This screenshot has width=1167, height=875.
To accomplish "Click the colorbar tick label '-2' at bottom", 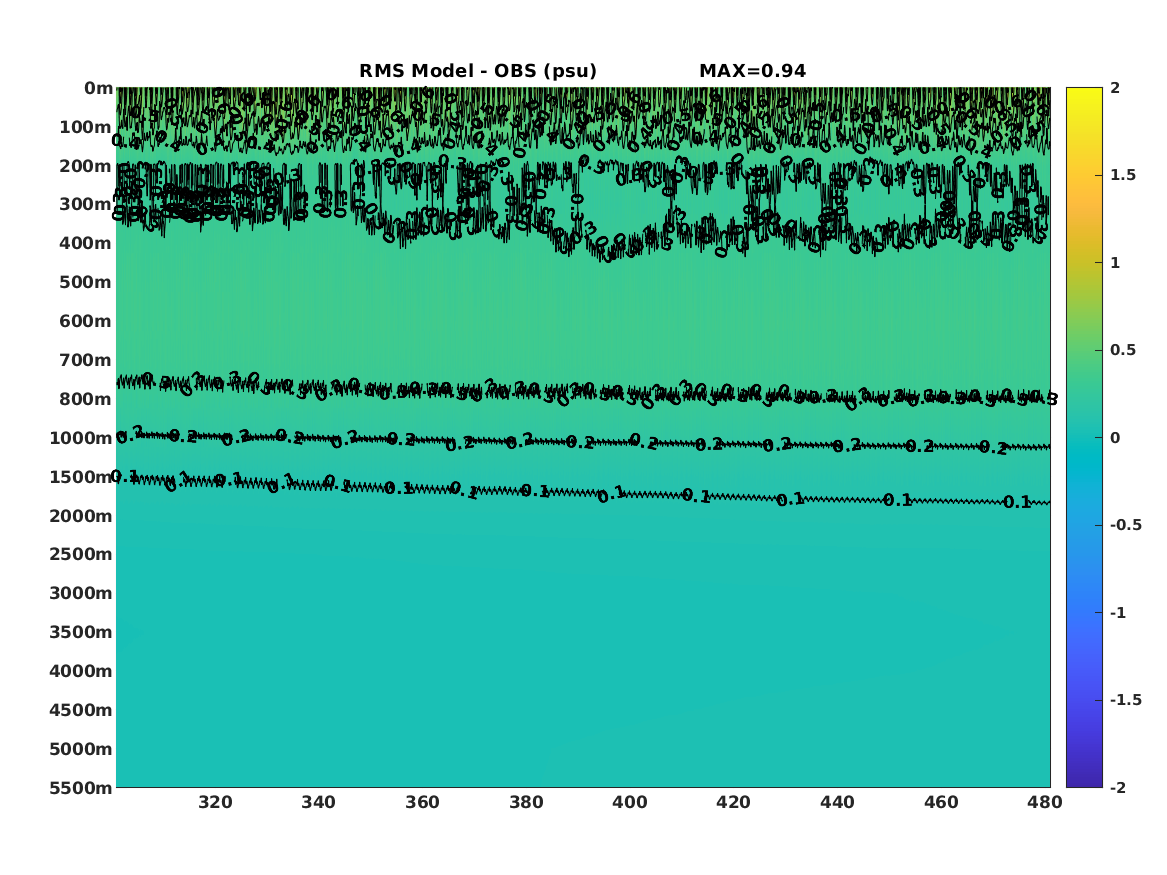I will (x=1118, y=787).
